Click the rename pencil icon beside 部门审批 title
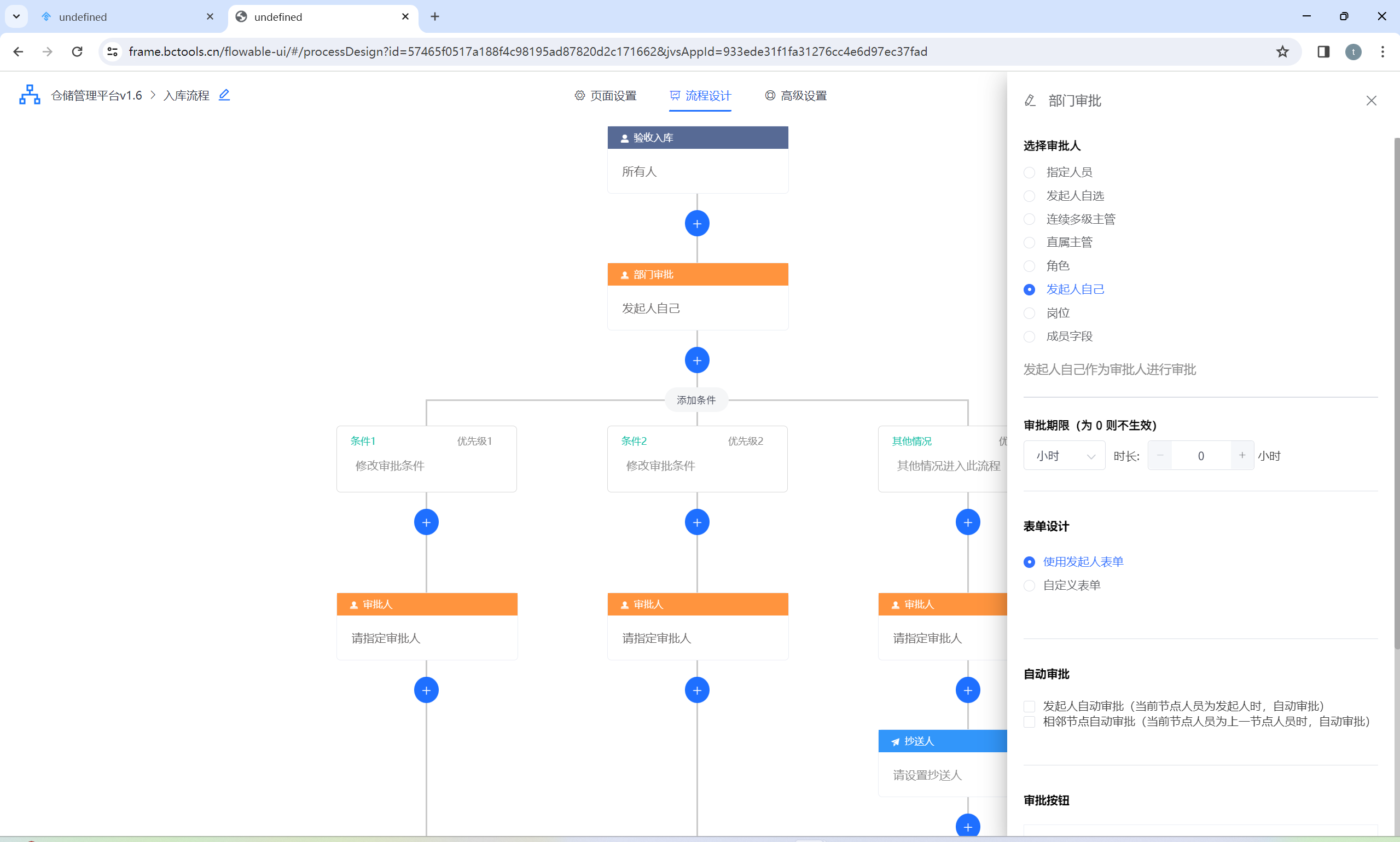 coord(1030,101)
